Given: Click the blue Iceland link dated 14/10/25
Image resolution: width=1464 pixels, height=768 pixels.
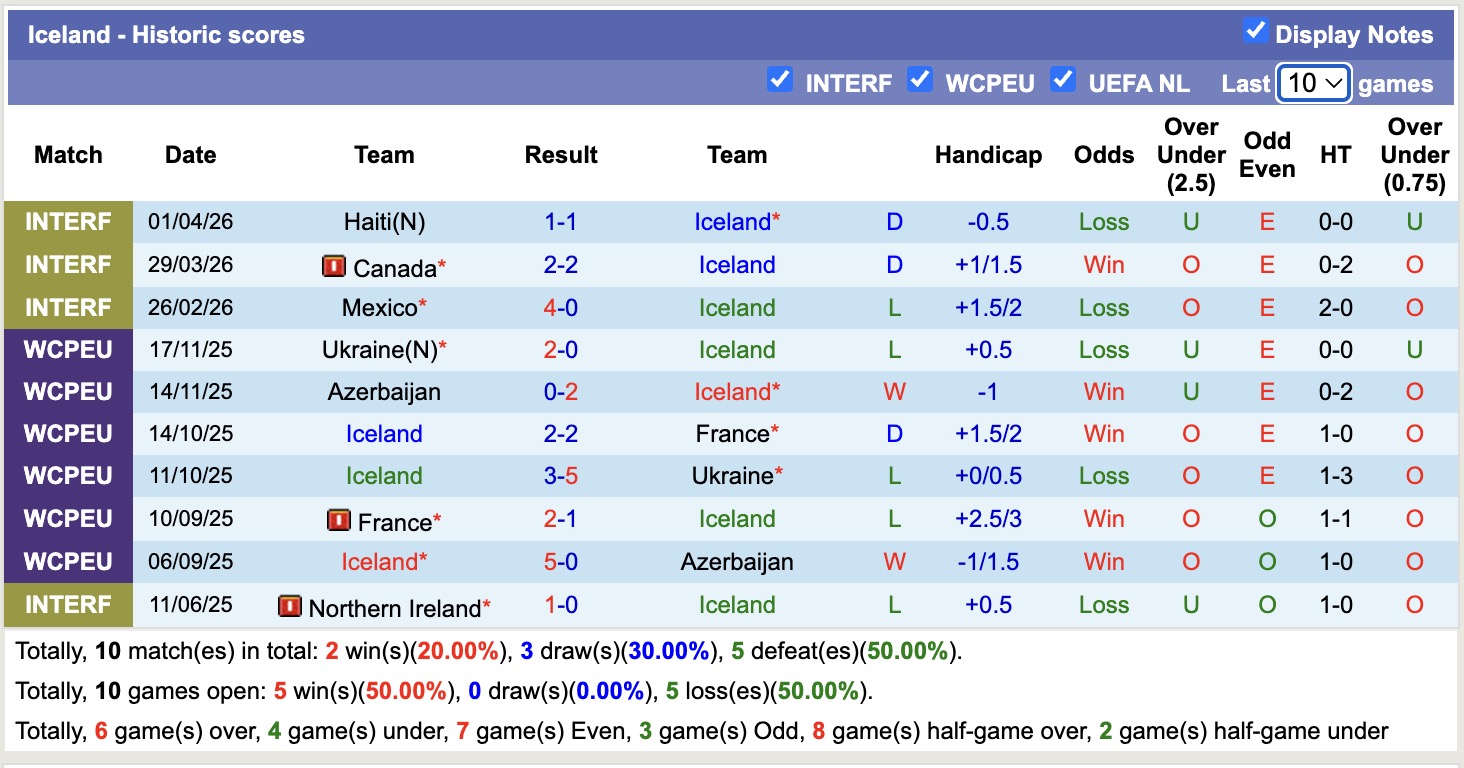Looking at the screenshot, I should 384,434.
